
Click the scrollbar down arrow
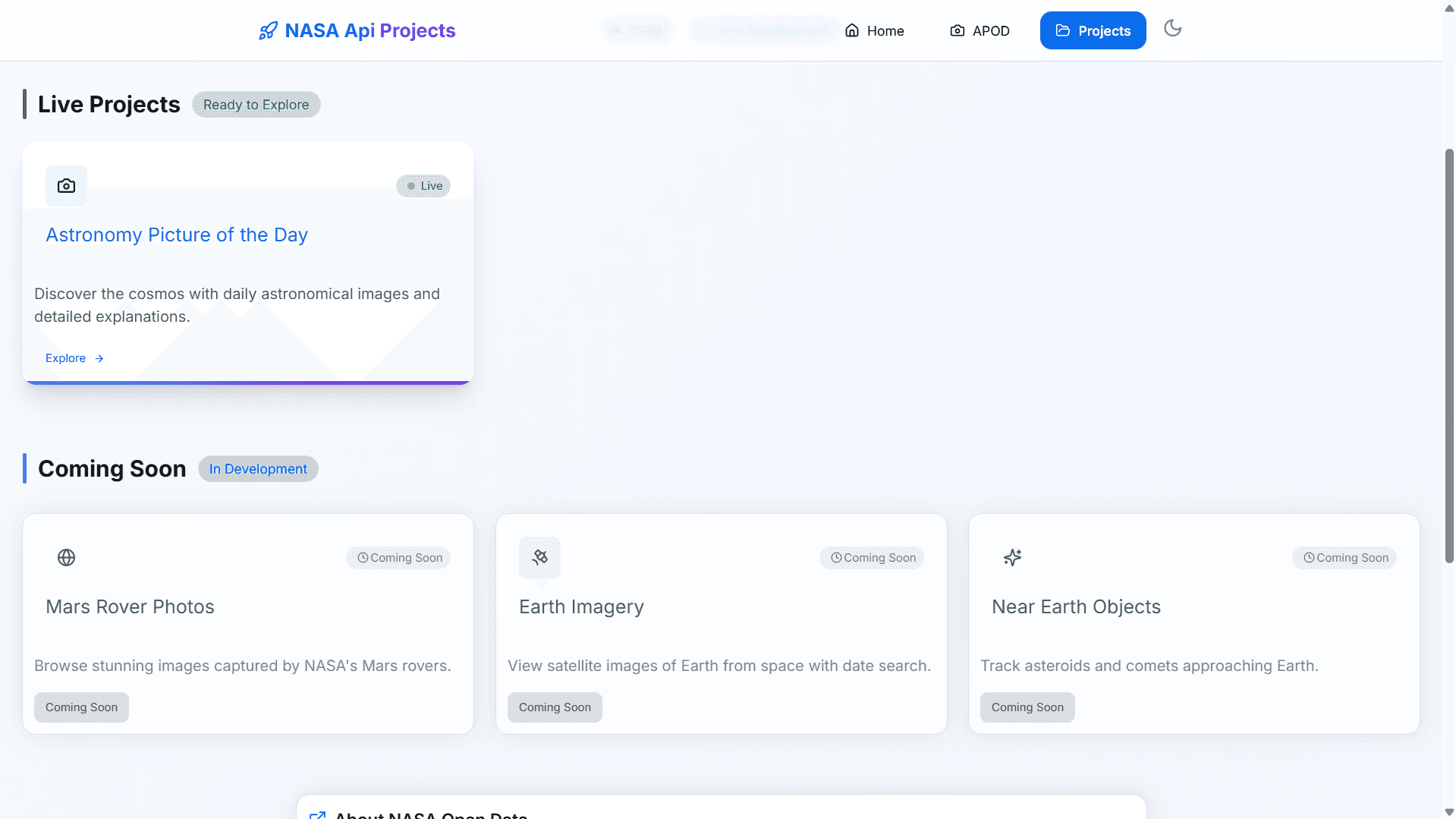point(1449,812)
